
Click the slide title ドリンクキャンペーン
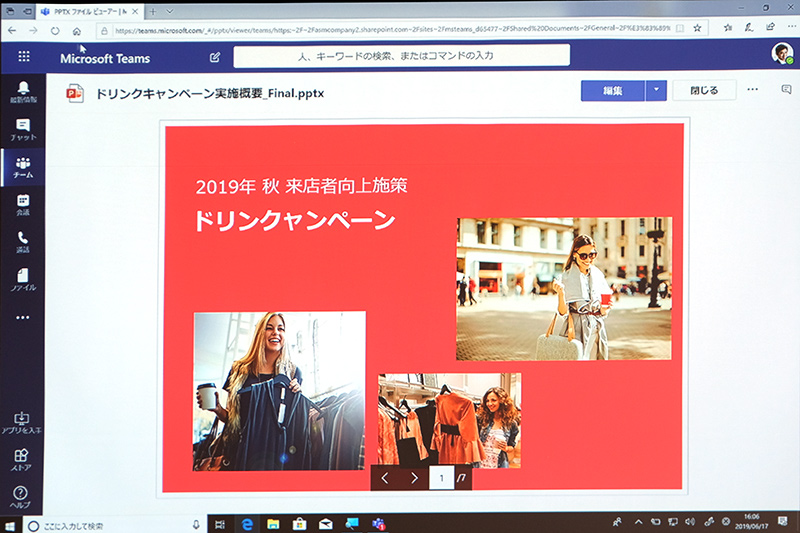point(295,221)
